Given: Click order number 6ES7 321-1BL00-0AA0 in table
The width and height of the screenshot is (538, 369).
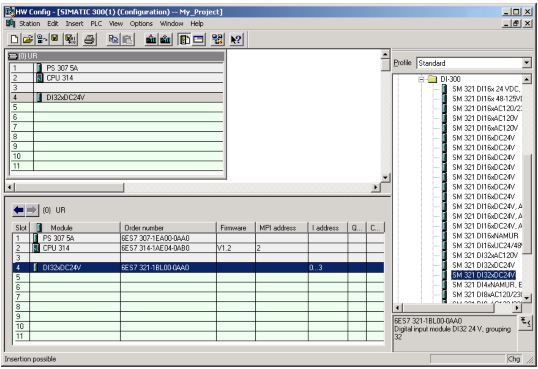Looking at the screenshot, I should point(155,268).
